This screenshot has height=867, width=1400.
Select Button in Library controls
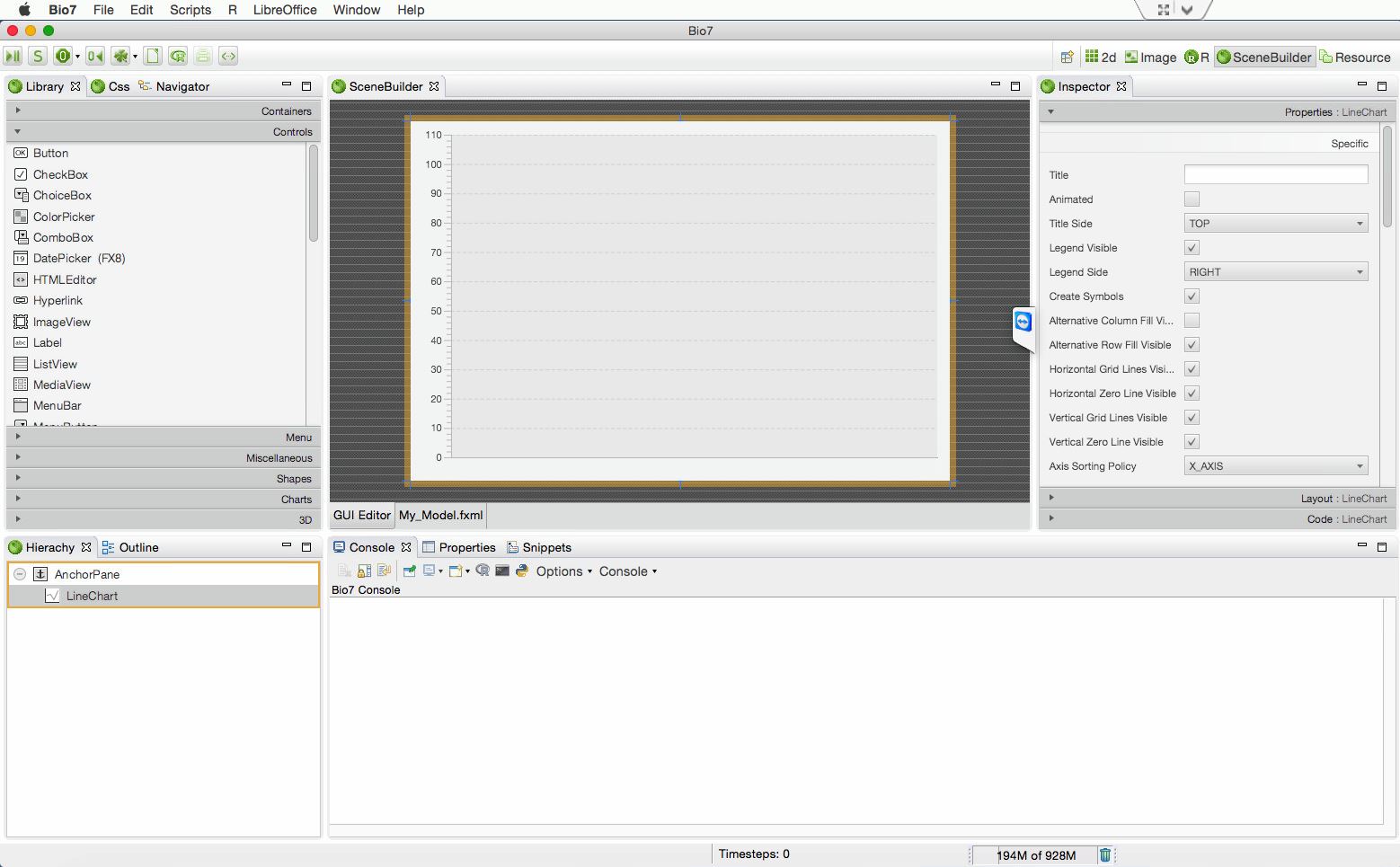pos(50,153)
